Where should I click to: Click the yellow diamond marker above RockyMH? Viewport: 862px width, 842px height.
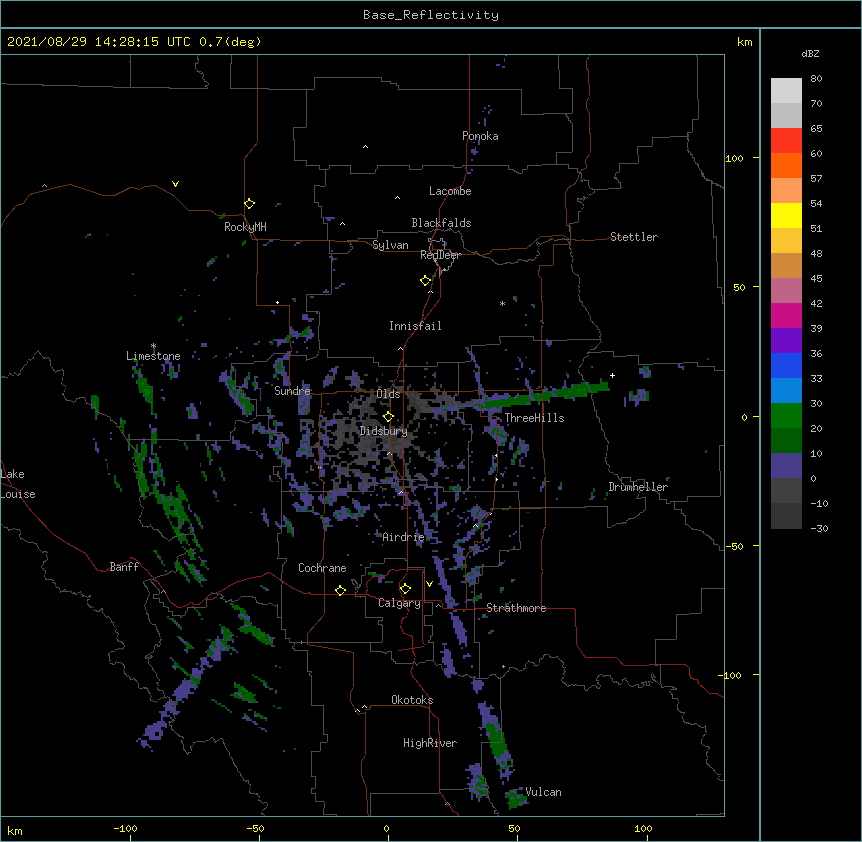coord(249,204)
